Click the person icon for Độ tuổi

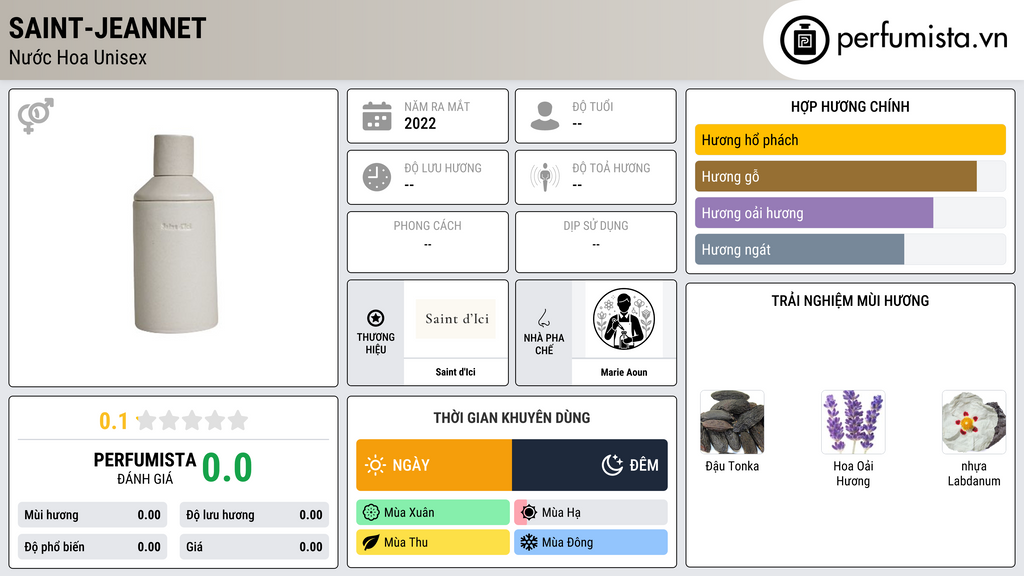click(x=545, y=116)
